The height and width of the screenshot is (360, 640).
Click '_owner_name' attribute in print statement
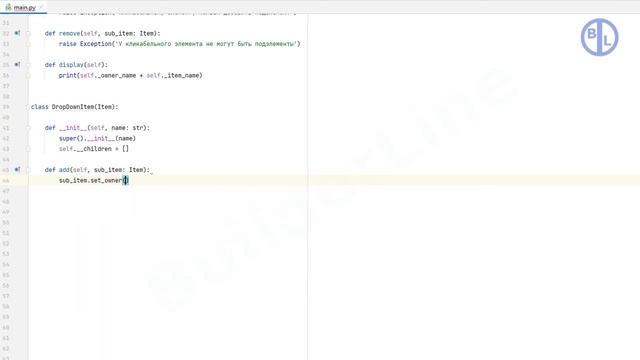coord(118,76)
